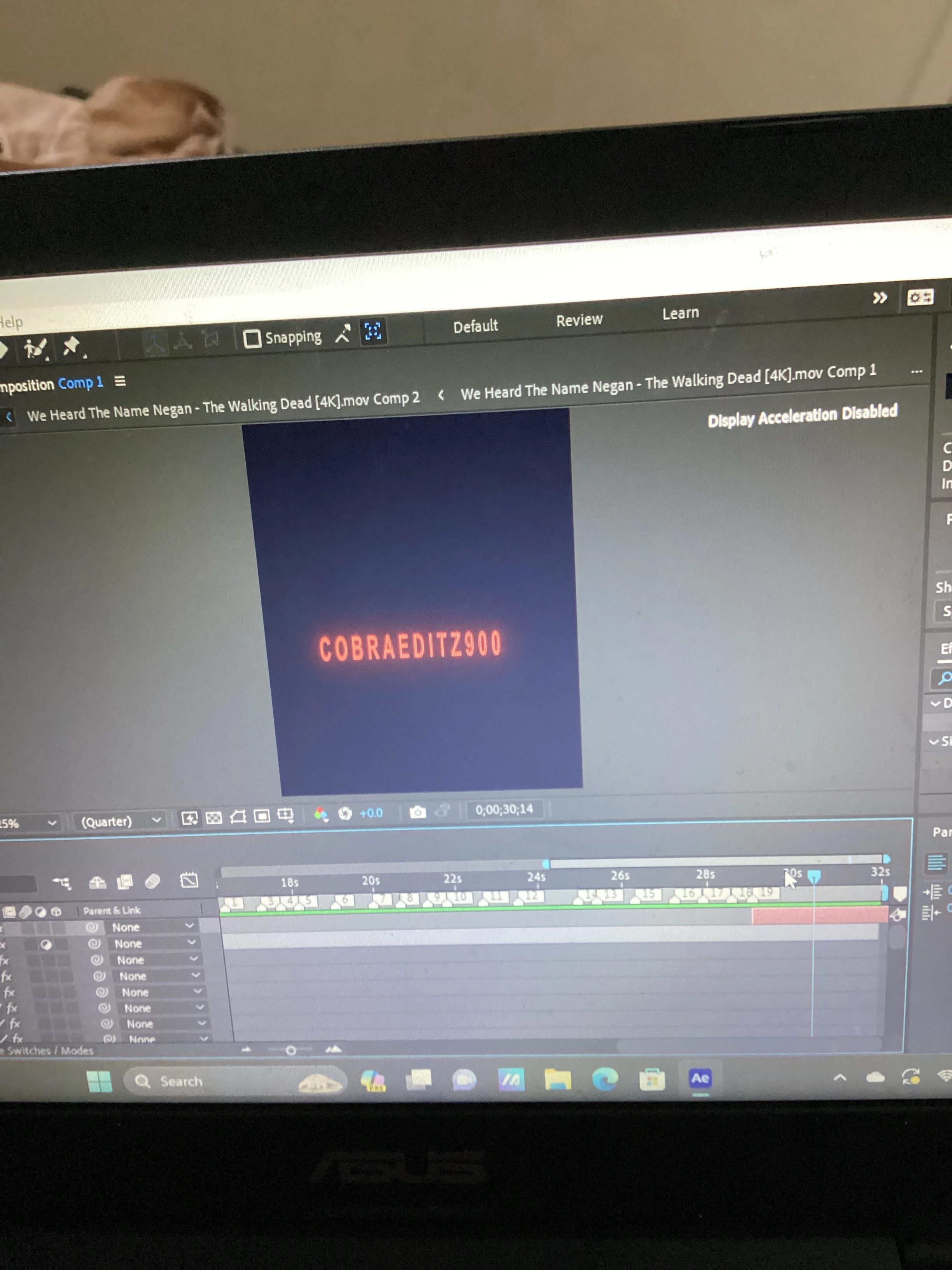Viewport: 952px width, 1270px height.
Task: Expand the workspace overflow chevrons
Action: click(879, 298)
